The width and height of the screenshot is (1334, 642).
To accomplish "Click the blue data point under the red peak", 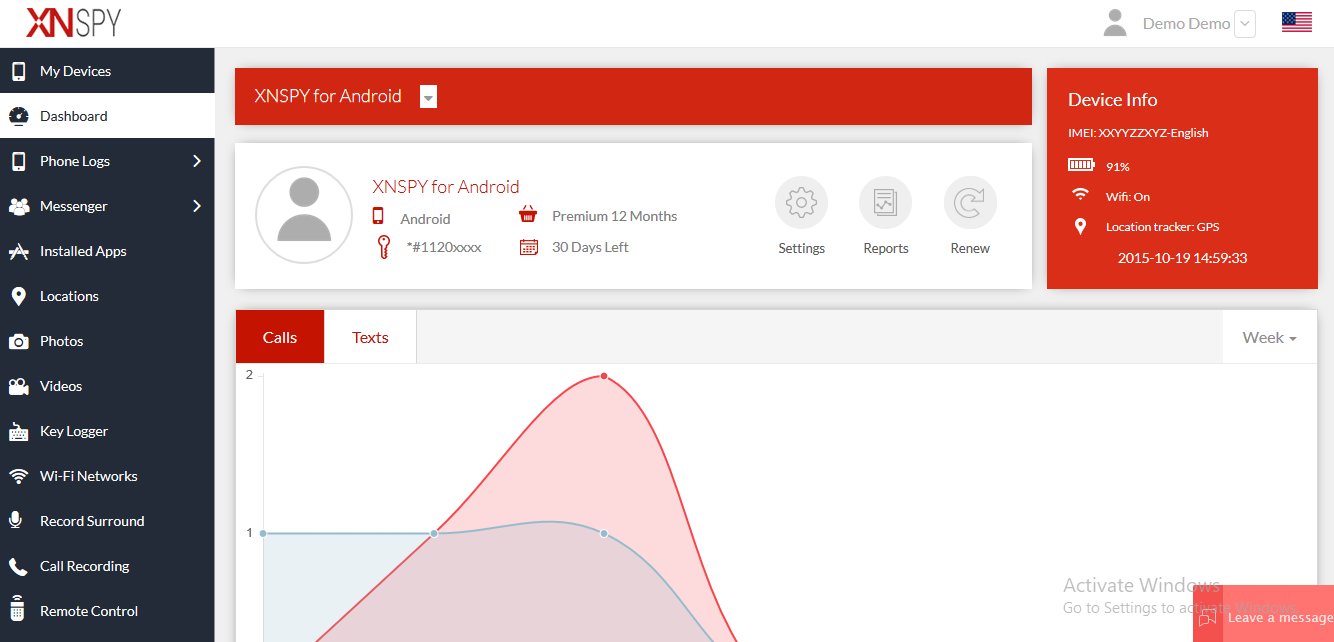I will (x=604, y=533).
